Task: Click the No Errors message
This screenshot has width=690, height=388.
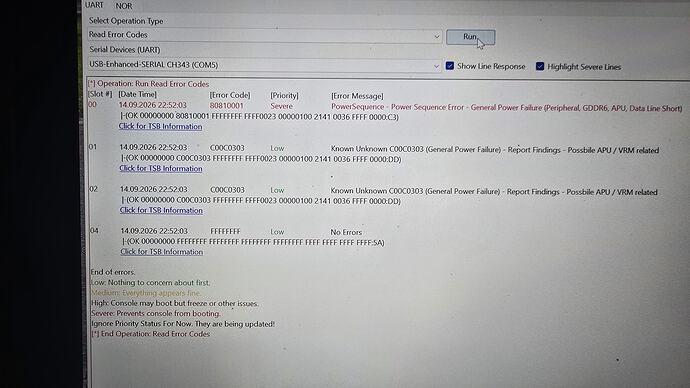Action: pos(346,232)
